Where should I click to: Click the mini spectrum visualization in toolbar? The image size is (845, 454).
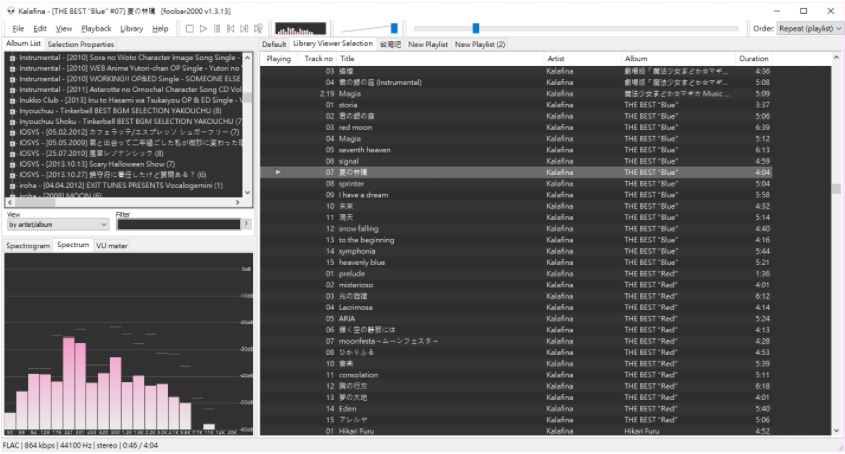[300, 29]
